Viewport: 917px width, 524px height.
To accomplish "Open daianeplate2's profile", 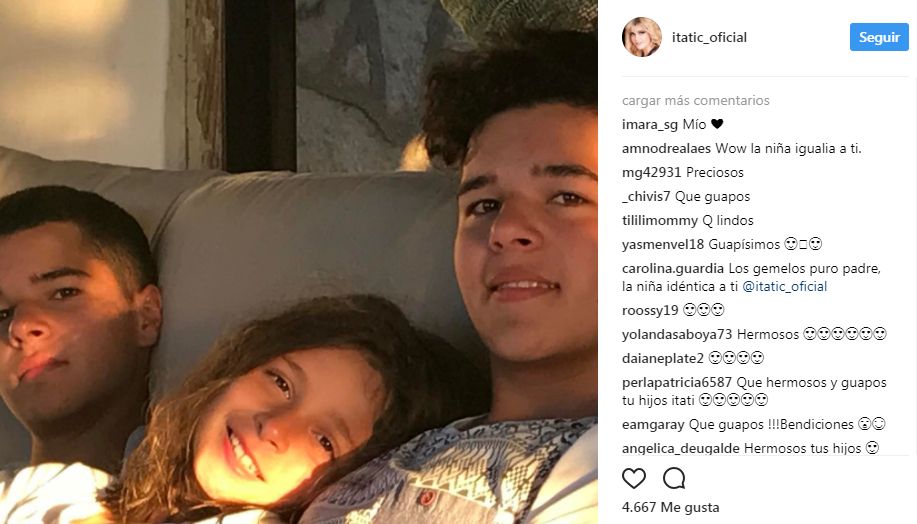I will point(663,358).
